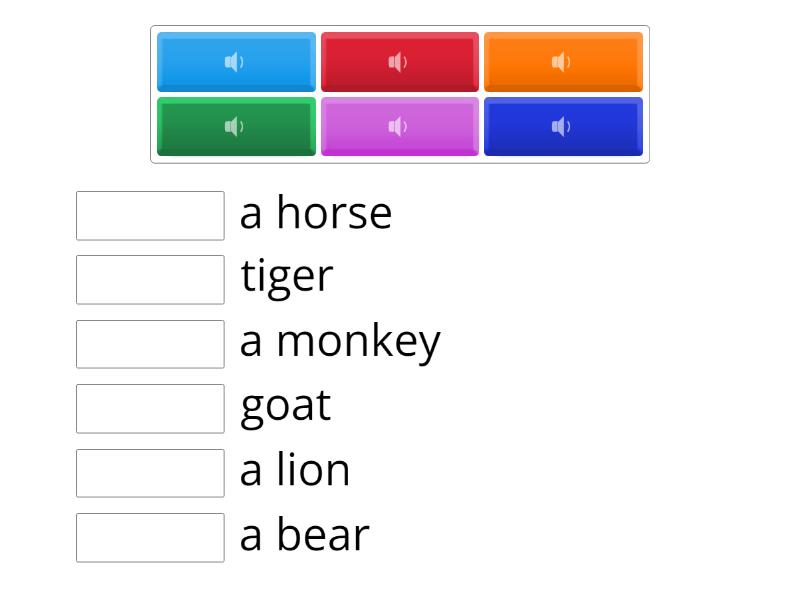Viewport: 800px width, 600px height.
Task: Select the empty slot next to 'a lion'
Action: point(150,473)
